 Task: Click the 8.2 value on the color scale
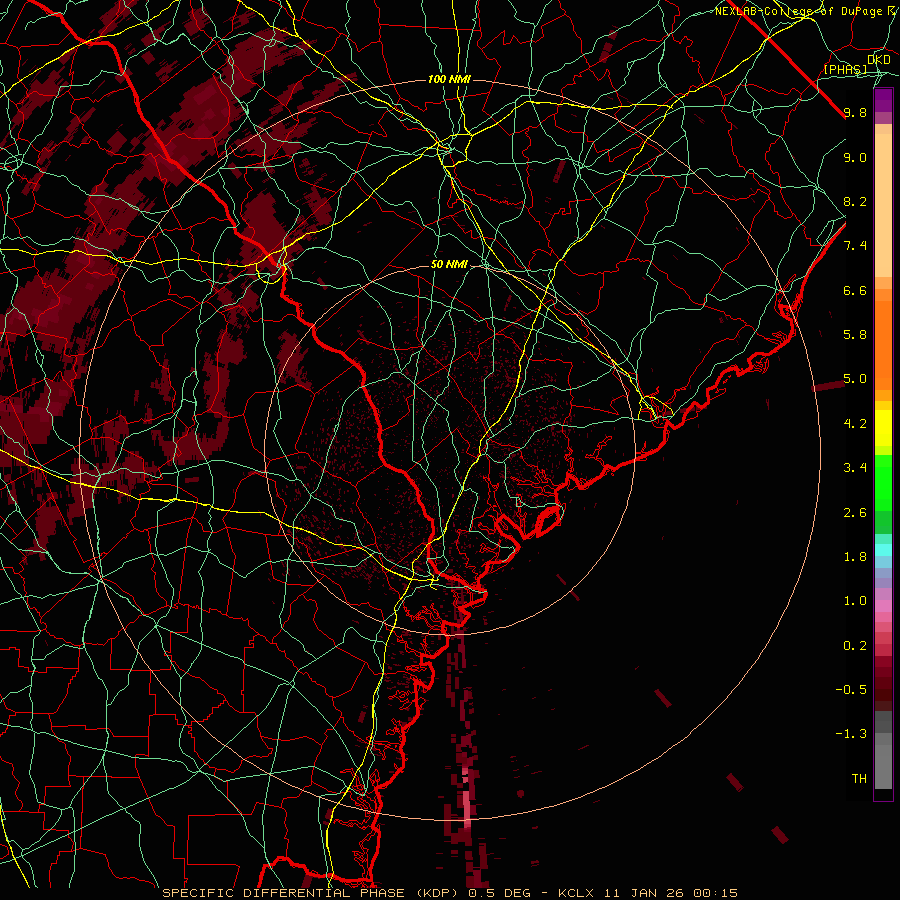pyautogui.click(x=855, y=201)
